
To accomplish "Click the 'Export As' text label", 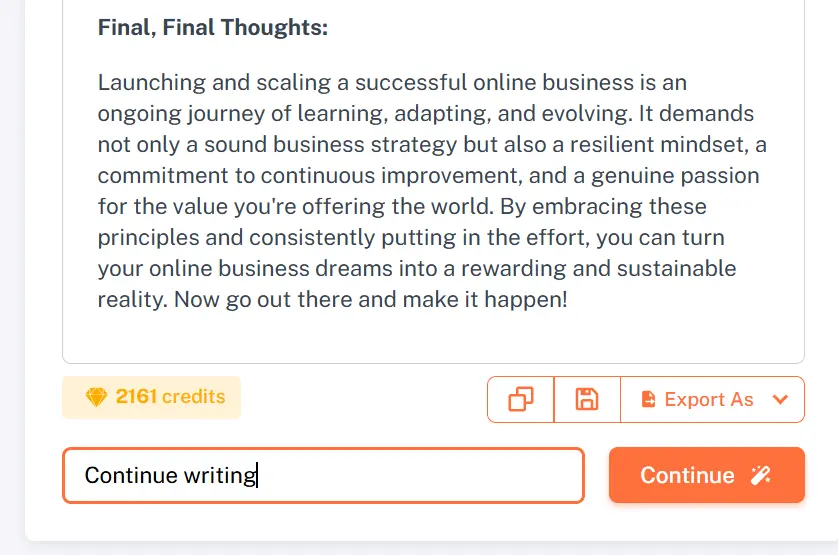I will [708, 399].
